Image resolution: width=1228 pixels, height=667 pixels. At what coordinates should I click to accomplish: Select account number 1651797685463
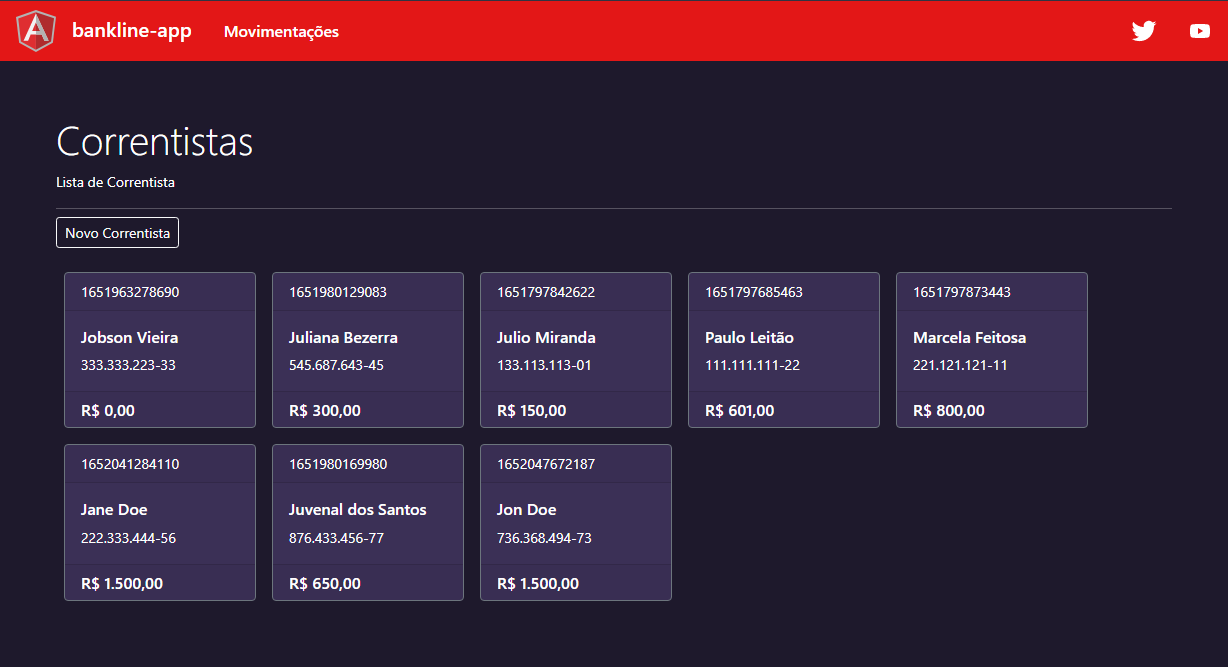[754, 292]
